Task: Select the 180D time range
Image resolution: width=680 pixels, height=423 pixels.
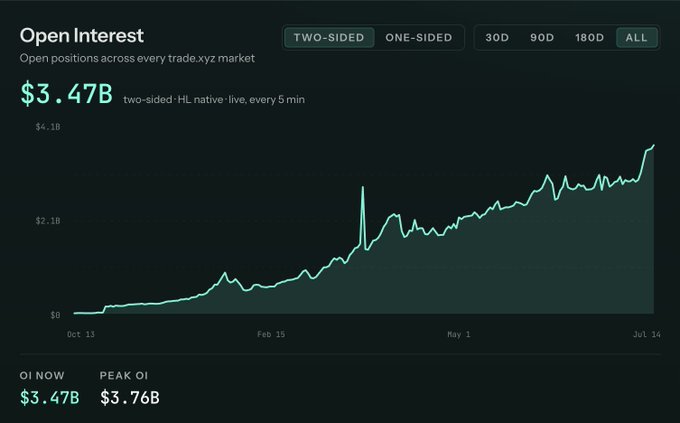Action: tap(589, 38)
